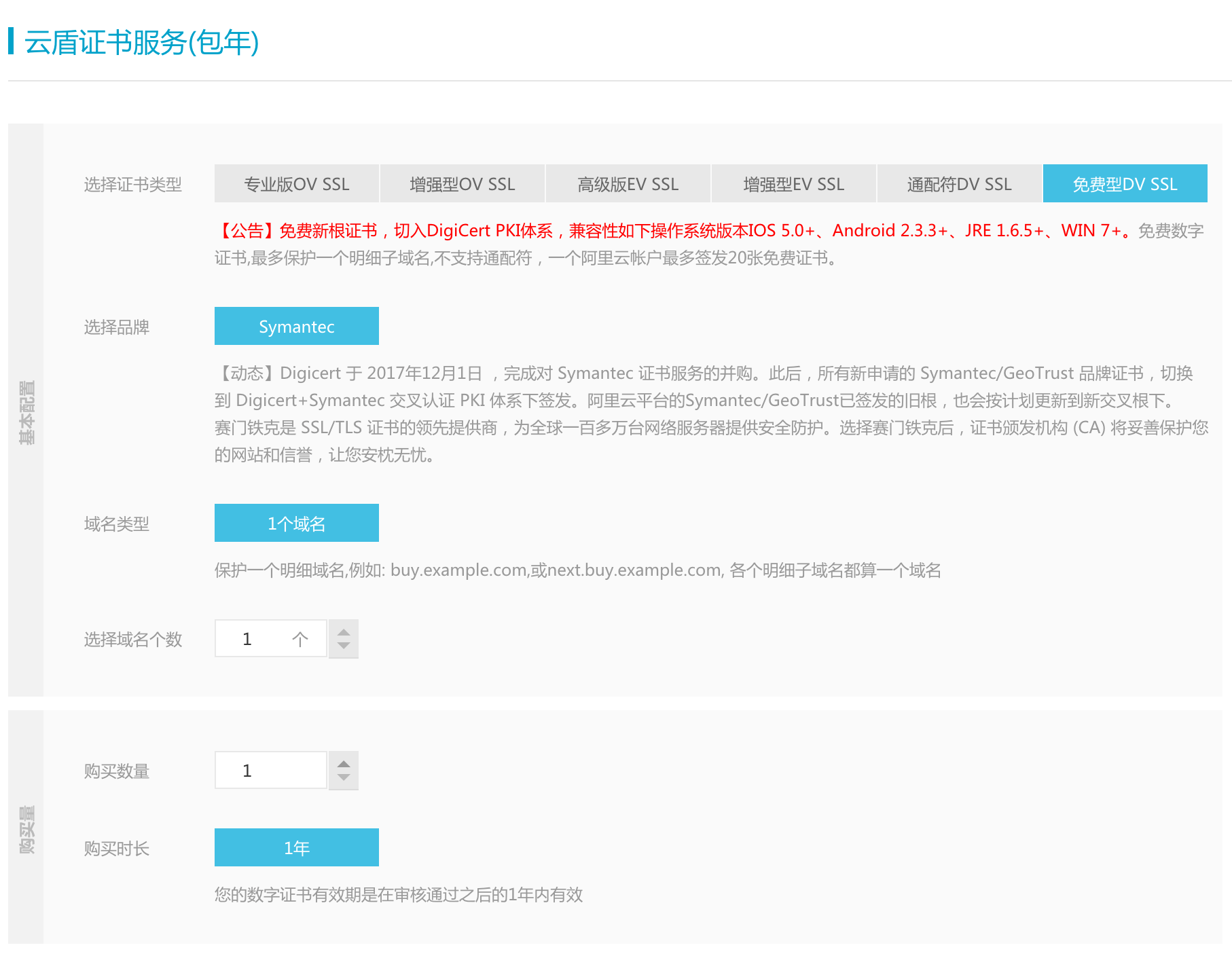Switch to 高级版EV SSL certificate type
The width and height of the screenshot is (1232, 956).
click(x=628, y=183)
